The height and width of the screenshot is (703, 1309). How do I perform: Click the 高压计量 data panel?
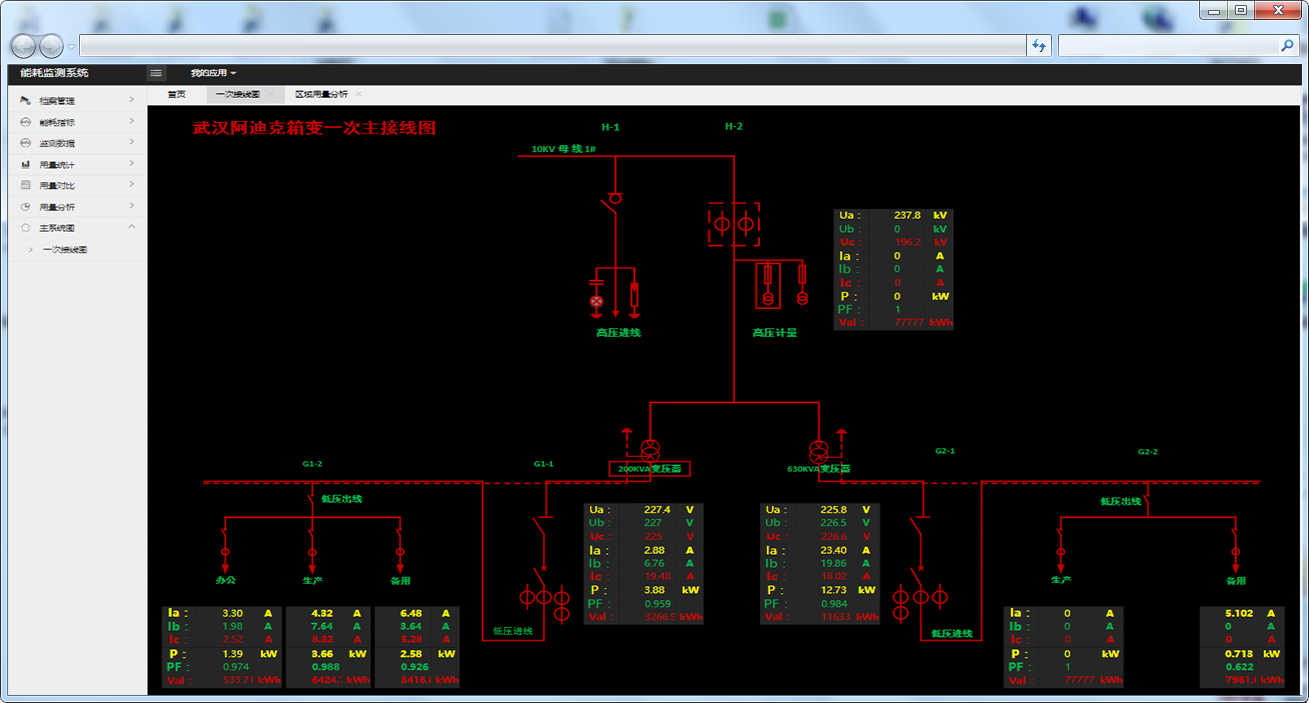(893, 269)
